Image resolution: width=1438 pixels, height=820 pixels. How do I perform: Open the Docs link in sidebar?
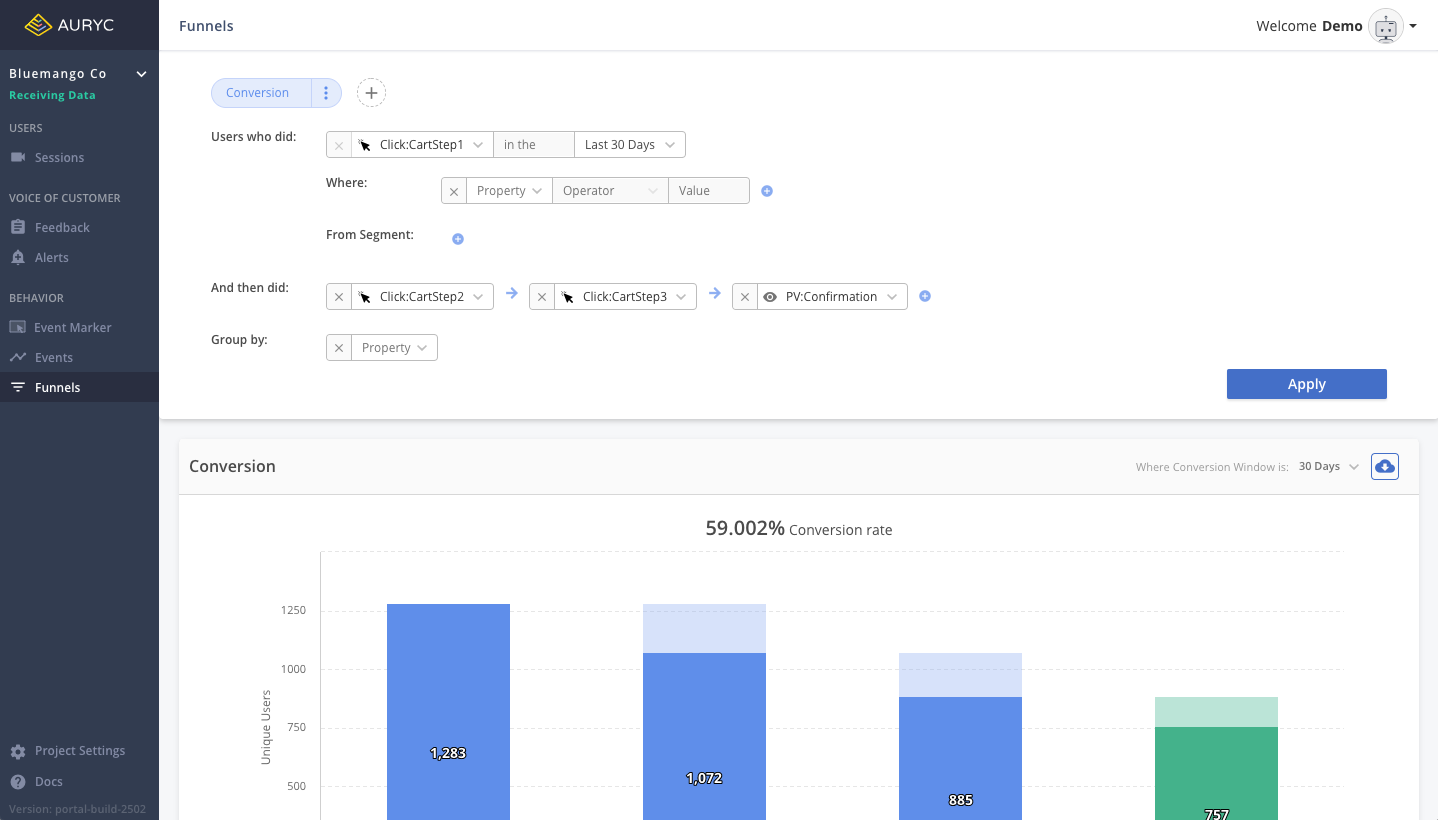(x=48, y=782)
